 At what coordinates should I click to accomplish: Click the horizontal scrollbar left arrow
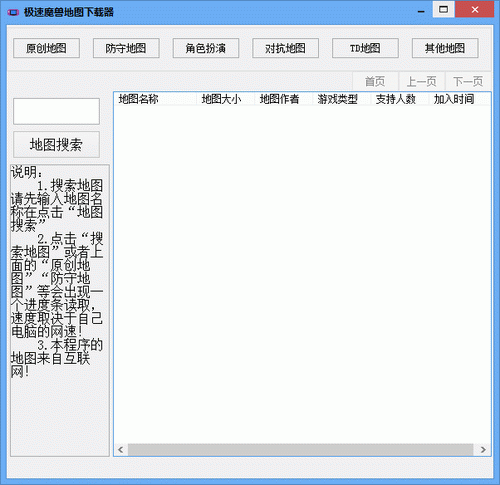(x=121, y=450)
